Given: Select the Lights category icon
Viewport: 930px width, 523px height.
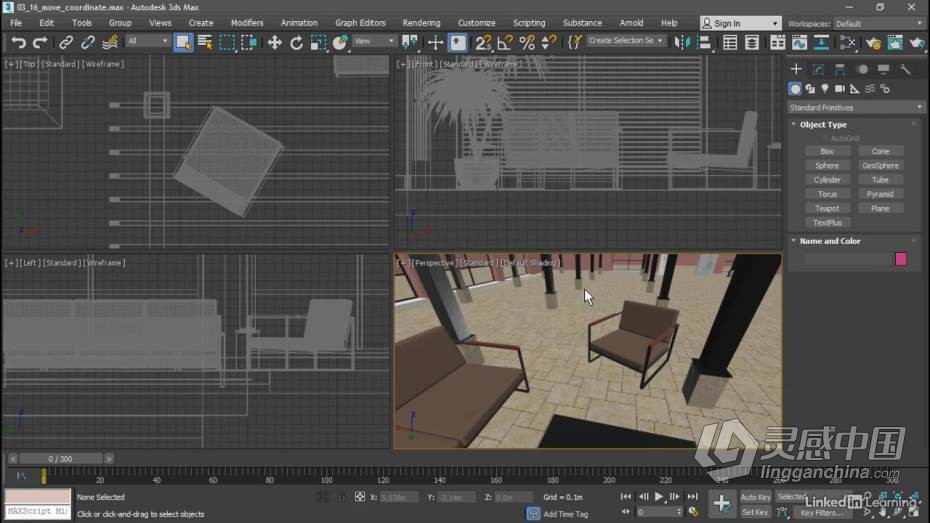Looking at the screenshot, I should click(824, 88).
